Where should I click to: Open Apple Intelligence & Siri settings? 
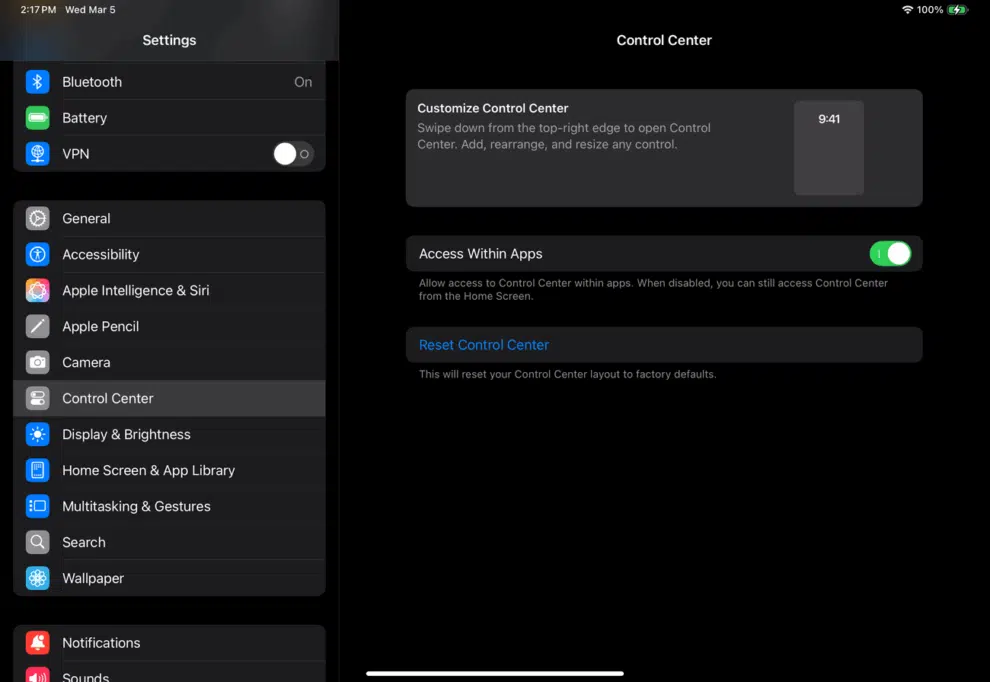tap(169, 290)
